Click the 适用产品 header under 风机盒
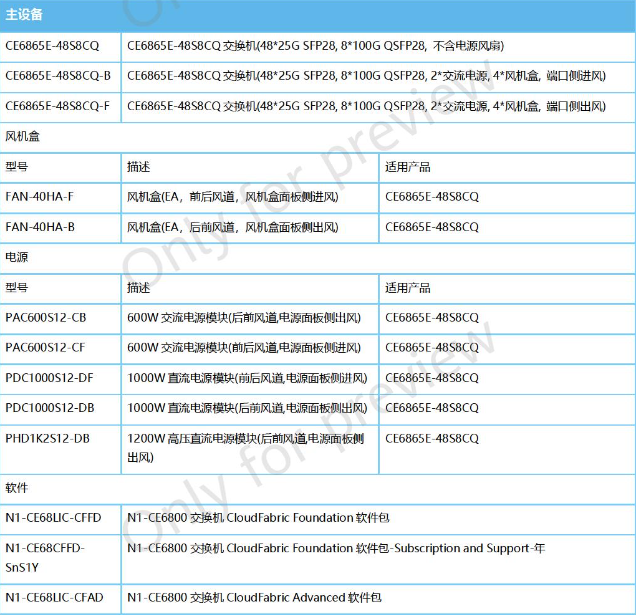The image size is (636, 615). click(407, 167)
